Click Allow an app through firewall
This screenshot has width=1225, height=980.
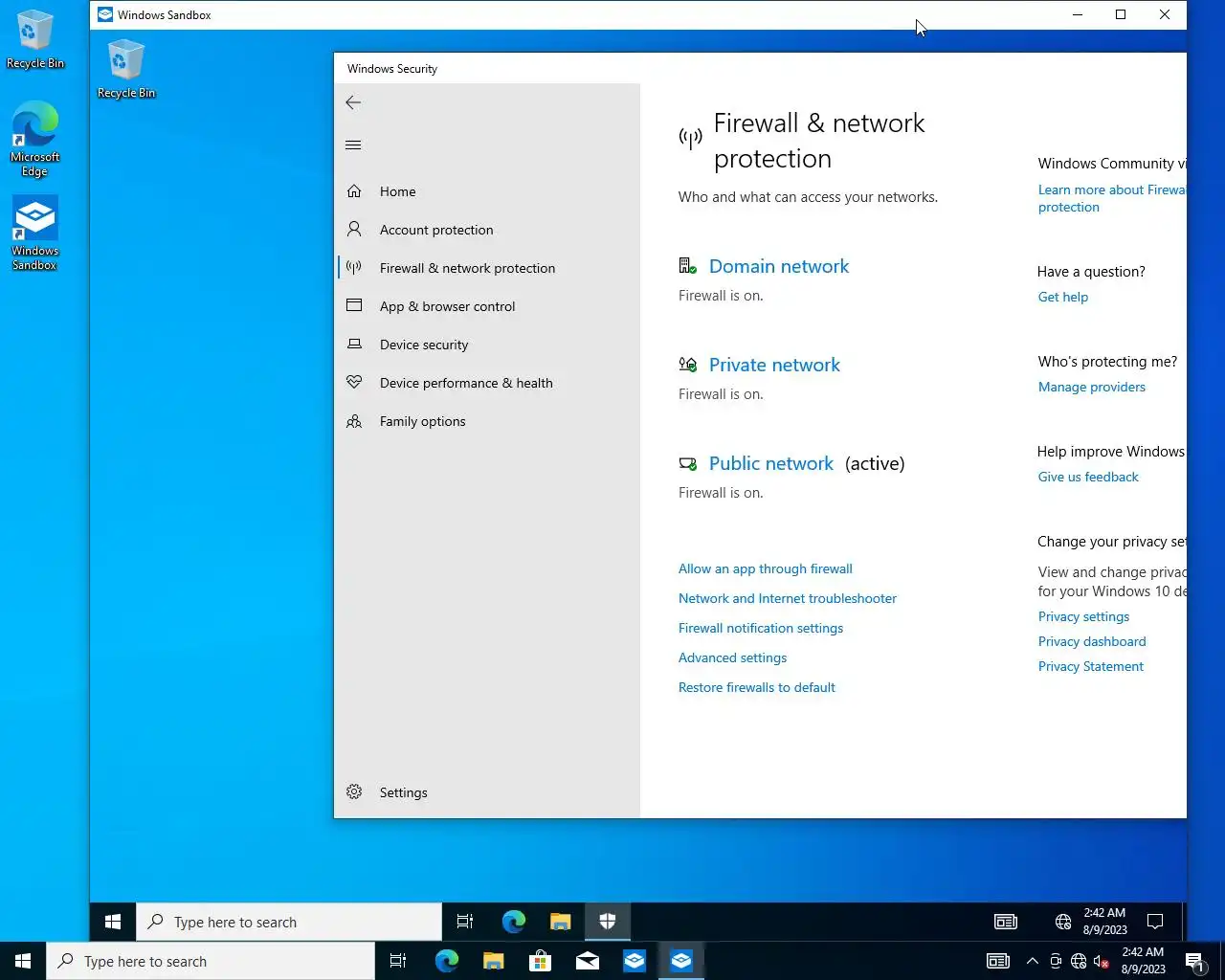tap(766, 568)
